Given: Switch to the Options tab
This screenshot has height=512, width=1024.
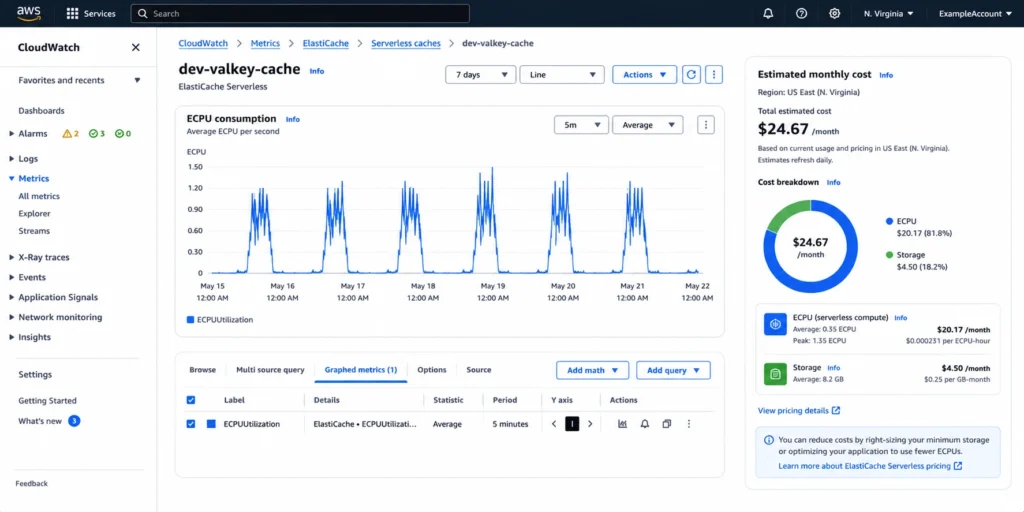Looking at the screenshot, I should coord(432,370).
